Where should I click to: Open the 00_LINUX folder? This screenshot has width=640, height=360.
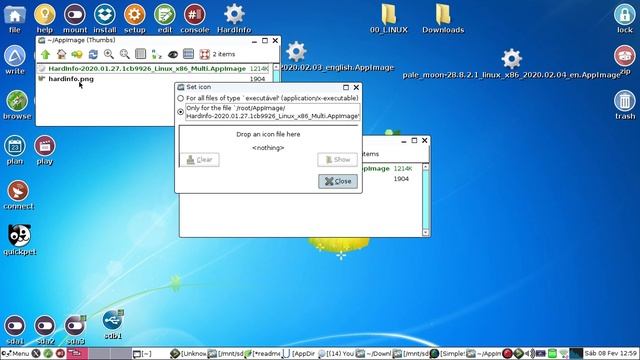coord(389,18)
